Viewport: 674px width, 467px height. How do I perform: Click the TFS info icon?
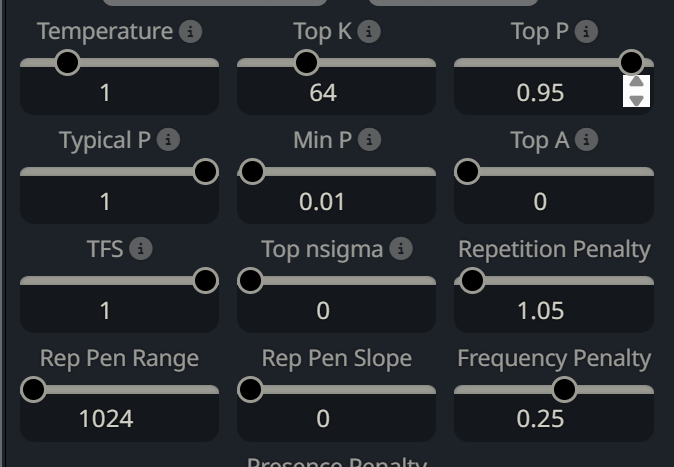coord(141,249)
